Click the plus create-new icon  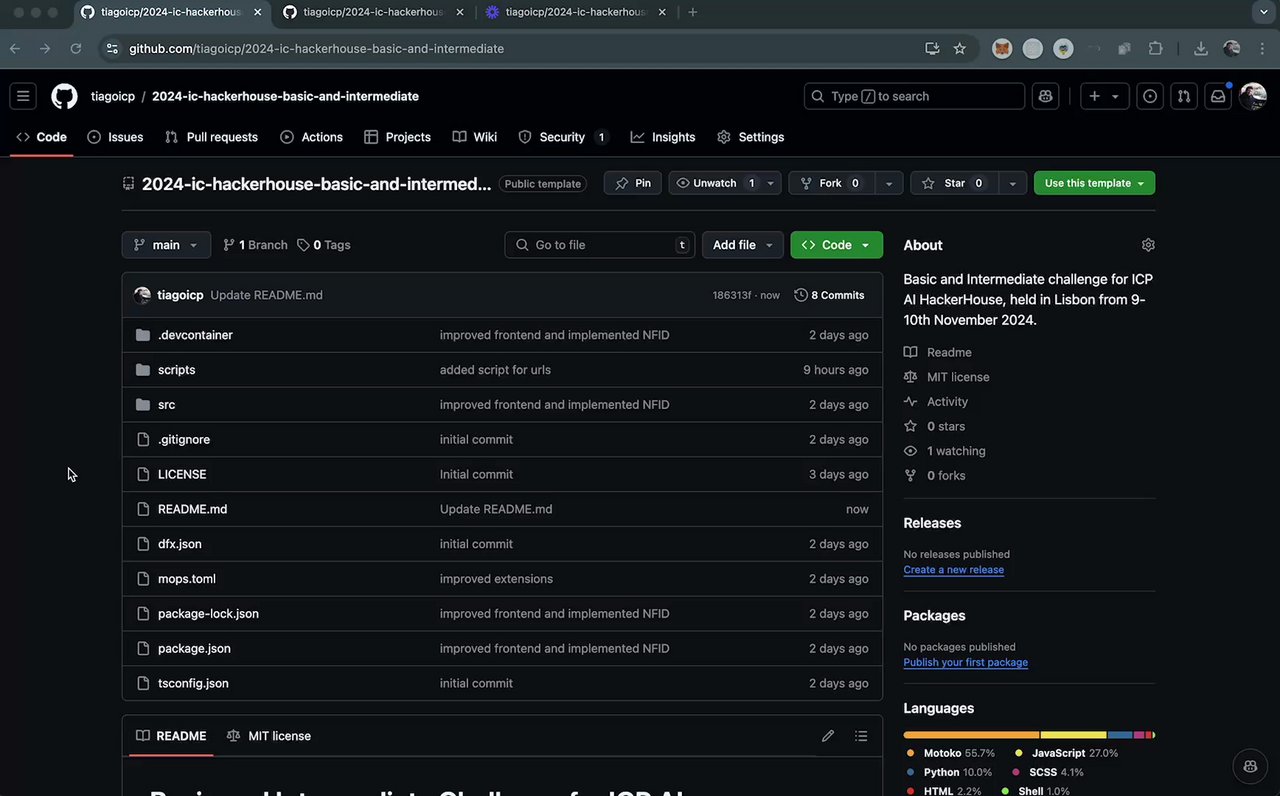coord(1094,96)
